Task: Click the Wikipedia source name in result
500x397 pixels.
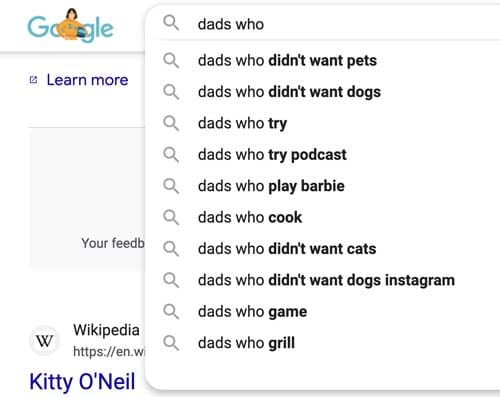Action: 106,330
